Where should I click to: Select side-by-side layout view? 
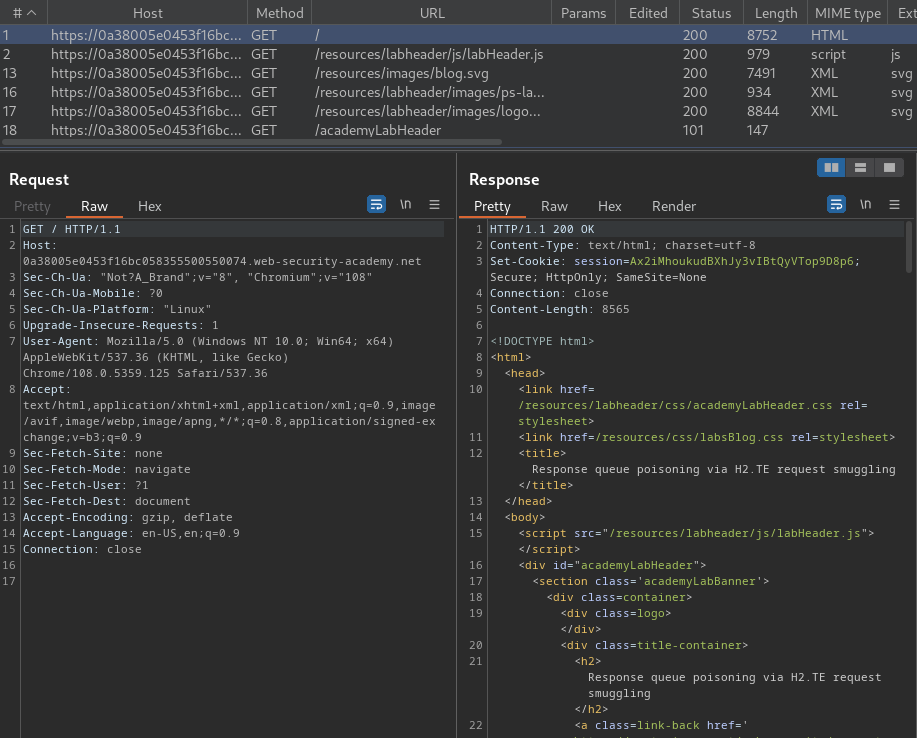tap(831, 168)
